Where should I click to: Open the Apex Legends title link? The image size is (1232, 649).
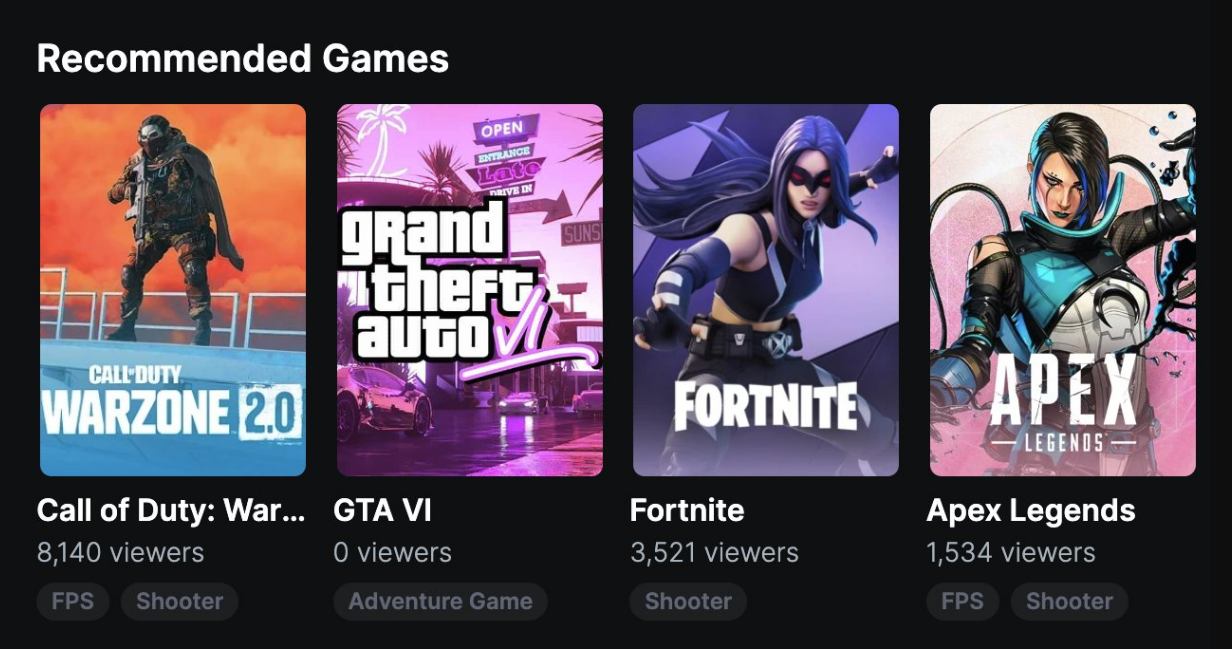(1030, 510)
